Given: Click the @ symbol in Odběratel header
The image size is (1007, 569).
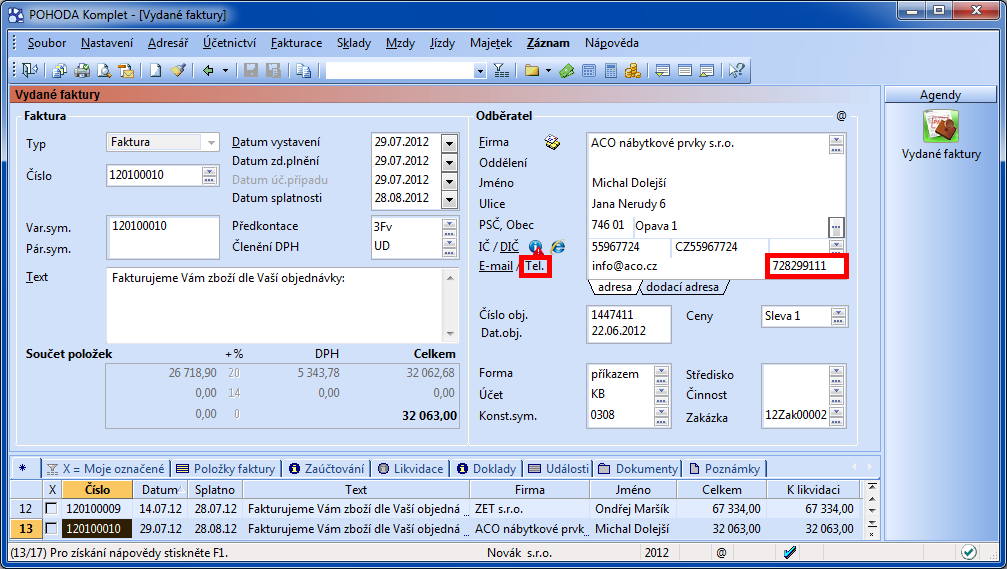Looking at the screenshot, I should (x=841, y=116).
